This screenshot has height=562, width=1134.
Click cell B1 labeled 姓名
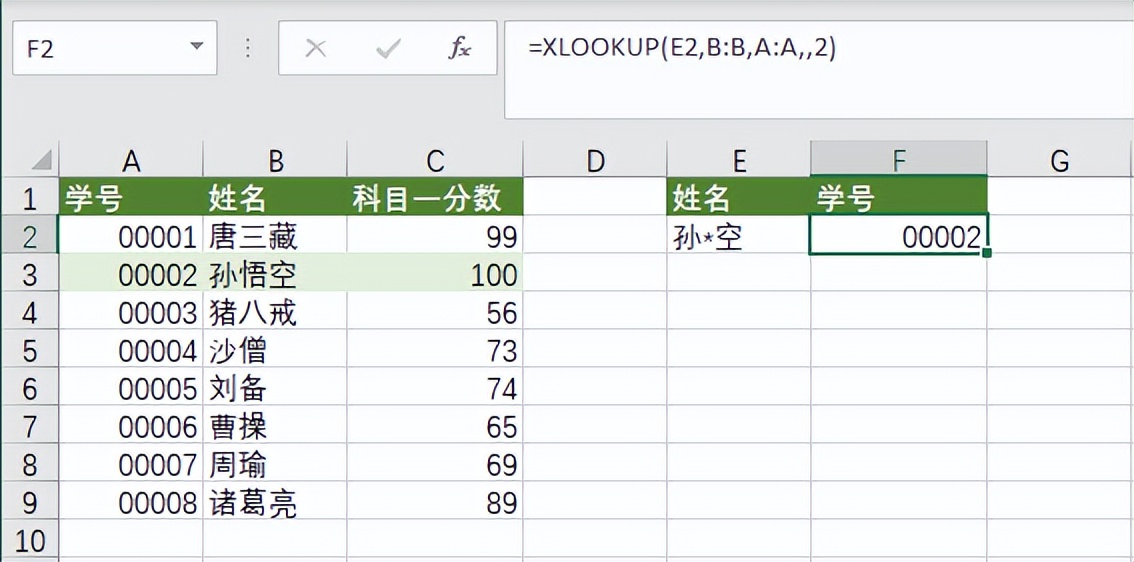[275, 197]
